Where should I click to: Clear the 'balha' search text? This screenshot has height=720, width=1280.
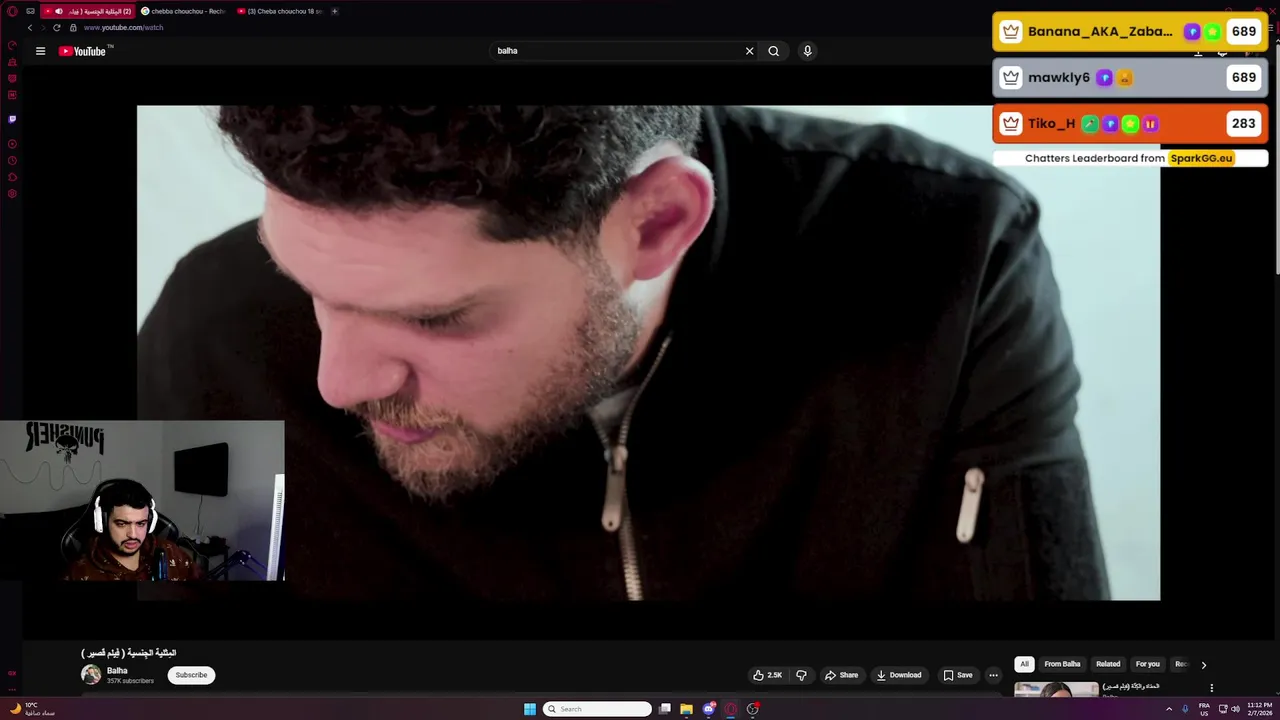(x=749, y=51)
